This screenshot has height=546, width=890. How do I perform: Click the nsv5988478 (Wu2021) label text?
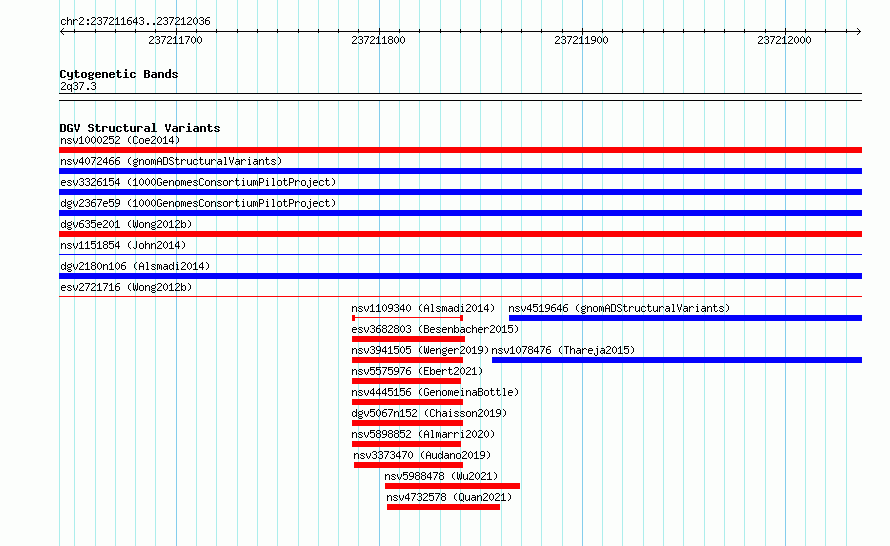click(x=441, y=476)
